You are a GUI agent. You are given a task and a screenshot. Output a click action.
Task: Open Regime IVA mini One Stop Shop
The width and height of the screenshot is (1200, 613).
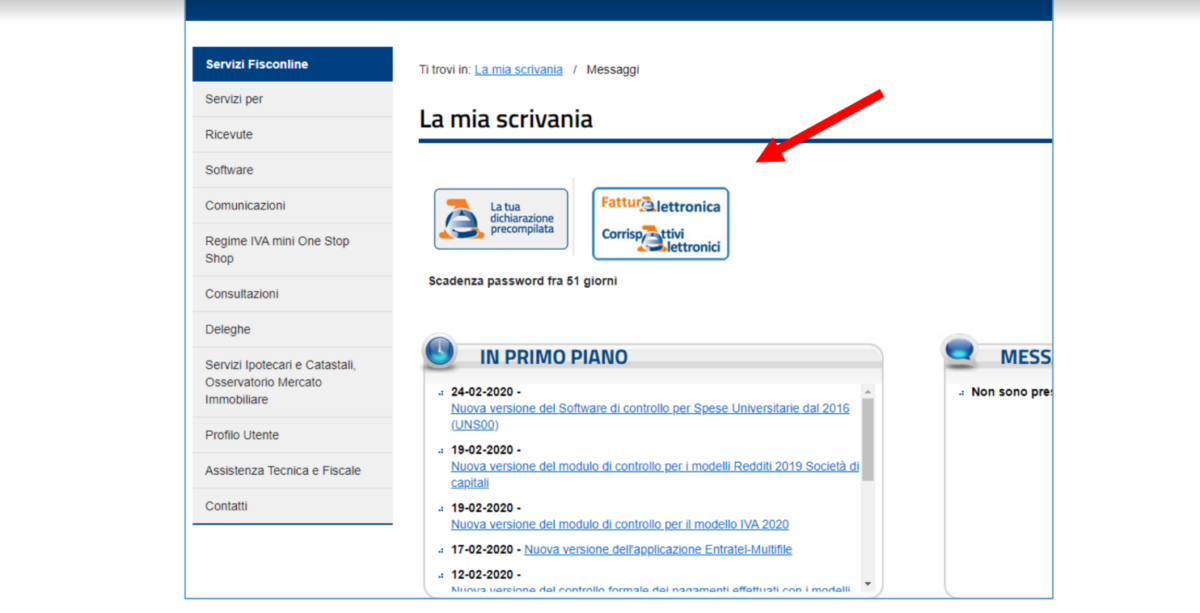click(x=277, y=249)
